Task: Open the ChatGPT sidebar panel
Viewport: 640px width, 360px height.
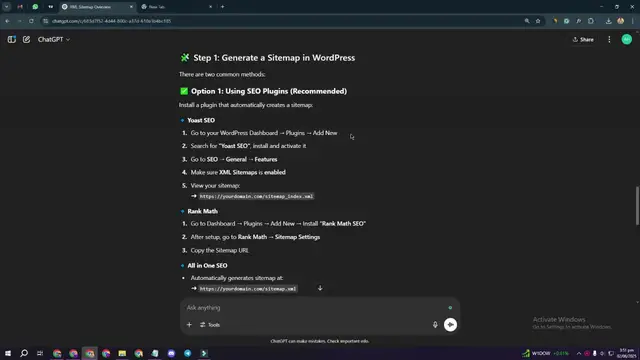Action: pos(11,39)
